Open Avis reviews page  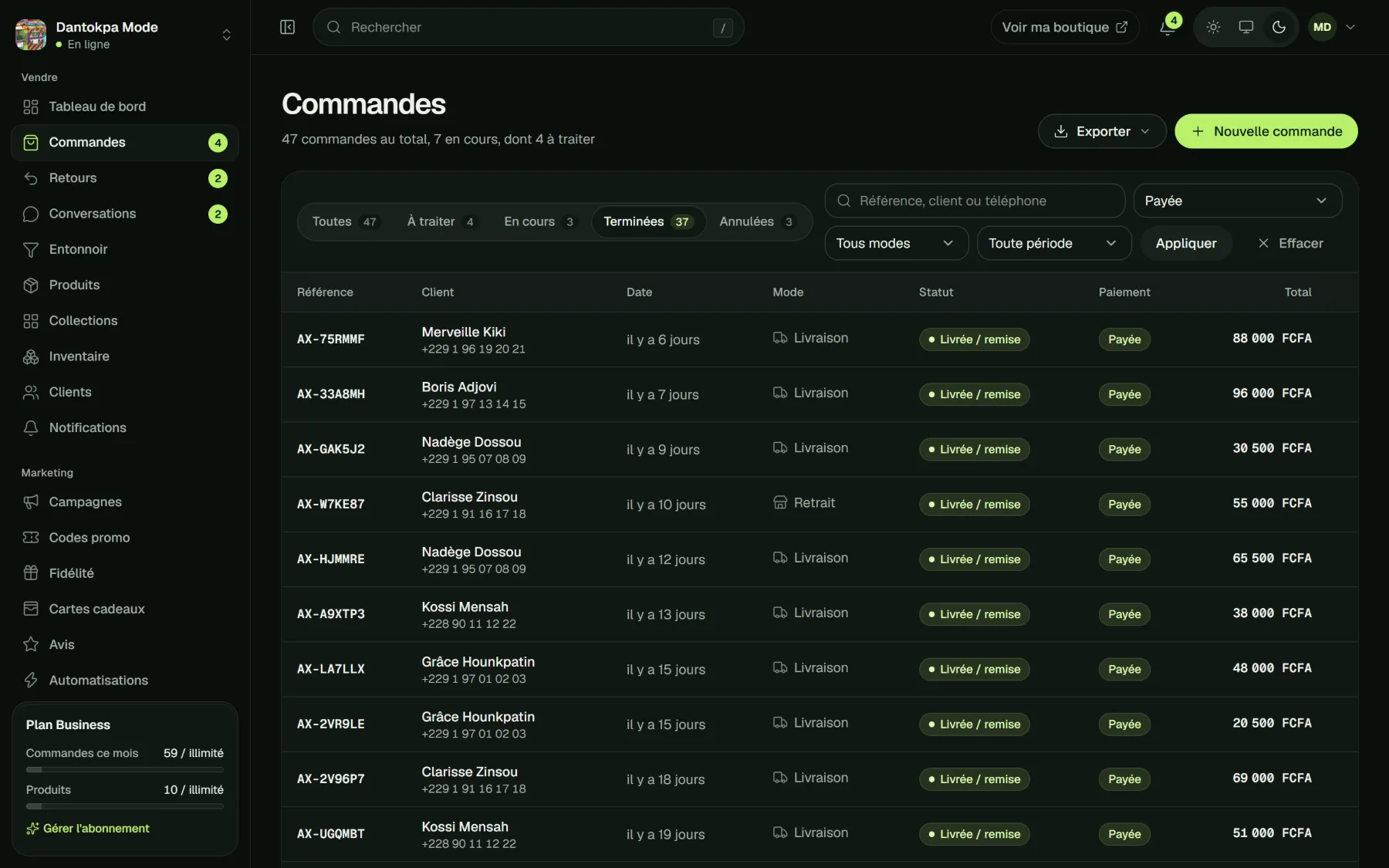coord(125,644)
